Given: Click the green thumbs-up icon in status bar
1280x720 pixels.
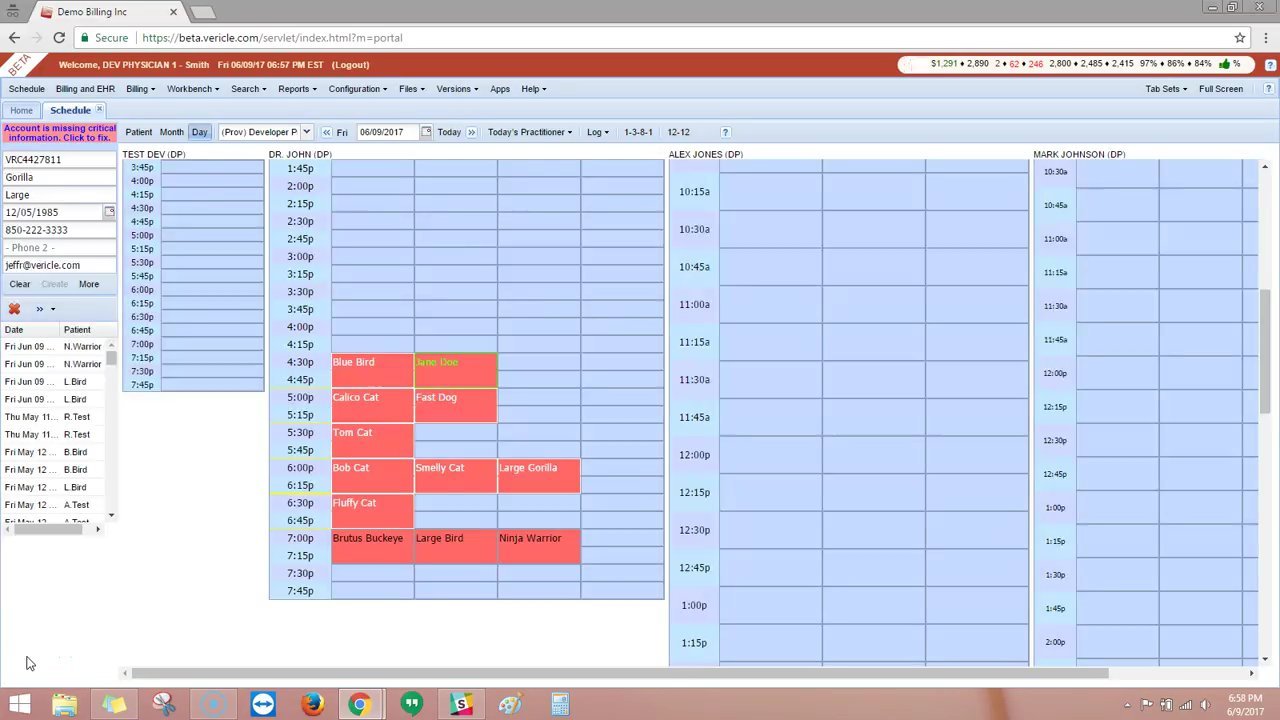Looking at the screenshot, I should (1225, 63).
